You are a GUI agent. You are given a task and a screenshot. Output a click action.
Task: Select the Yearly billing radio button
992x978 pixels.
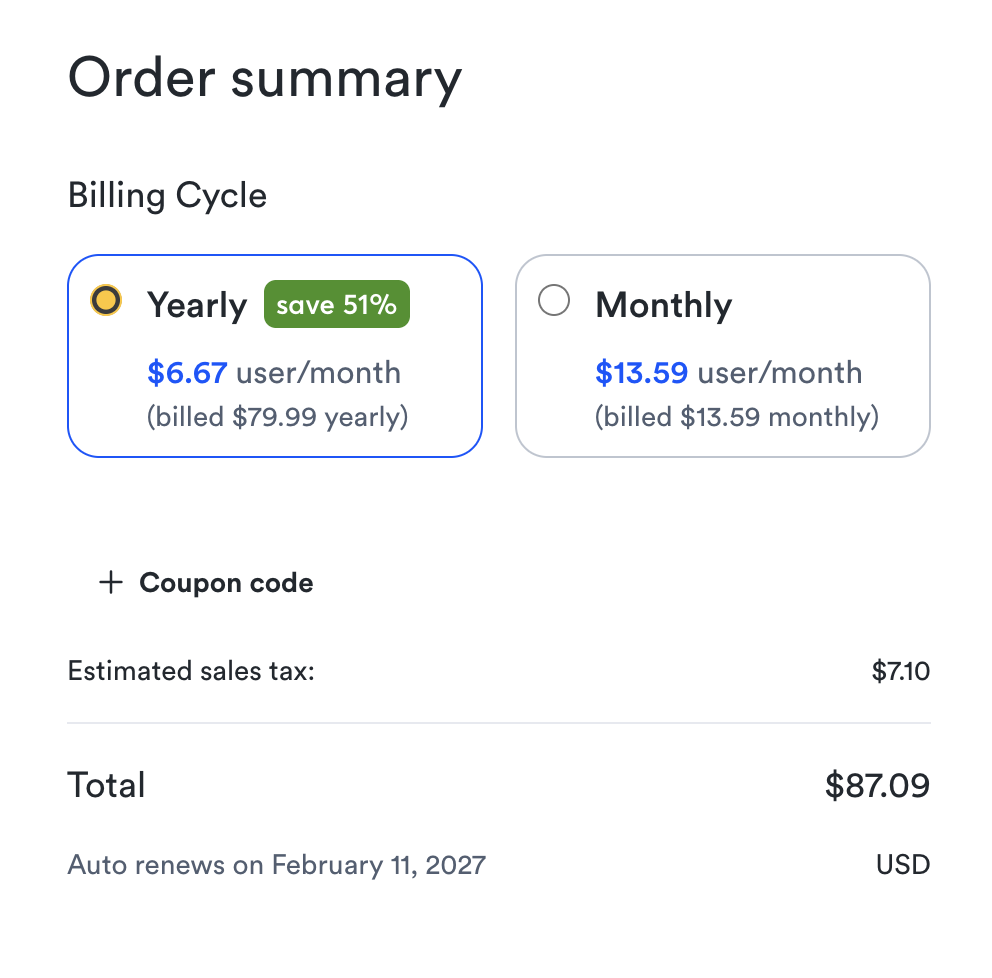coord(105,301)
